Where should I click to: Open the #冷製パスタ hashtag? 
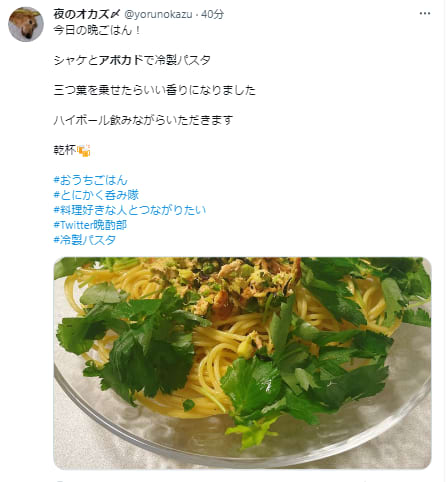[85, 240]
